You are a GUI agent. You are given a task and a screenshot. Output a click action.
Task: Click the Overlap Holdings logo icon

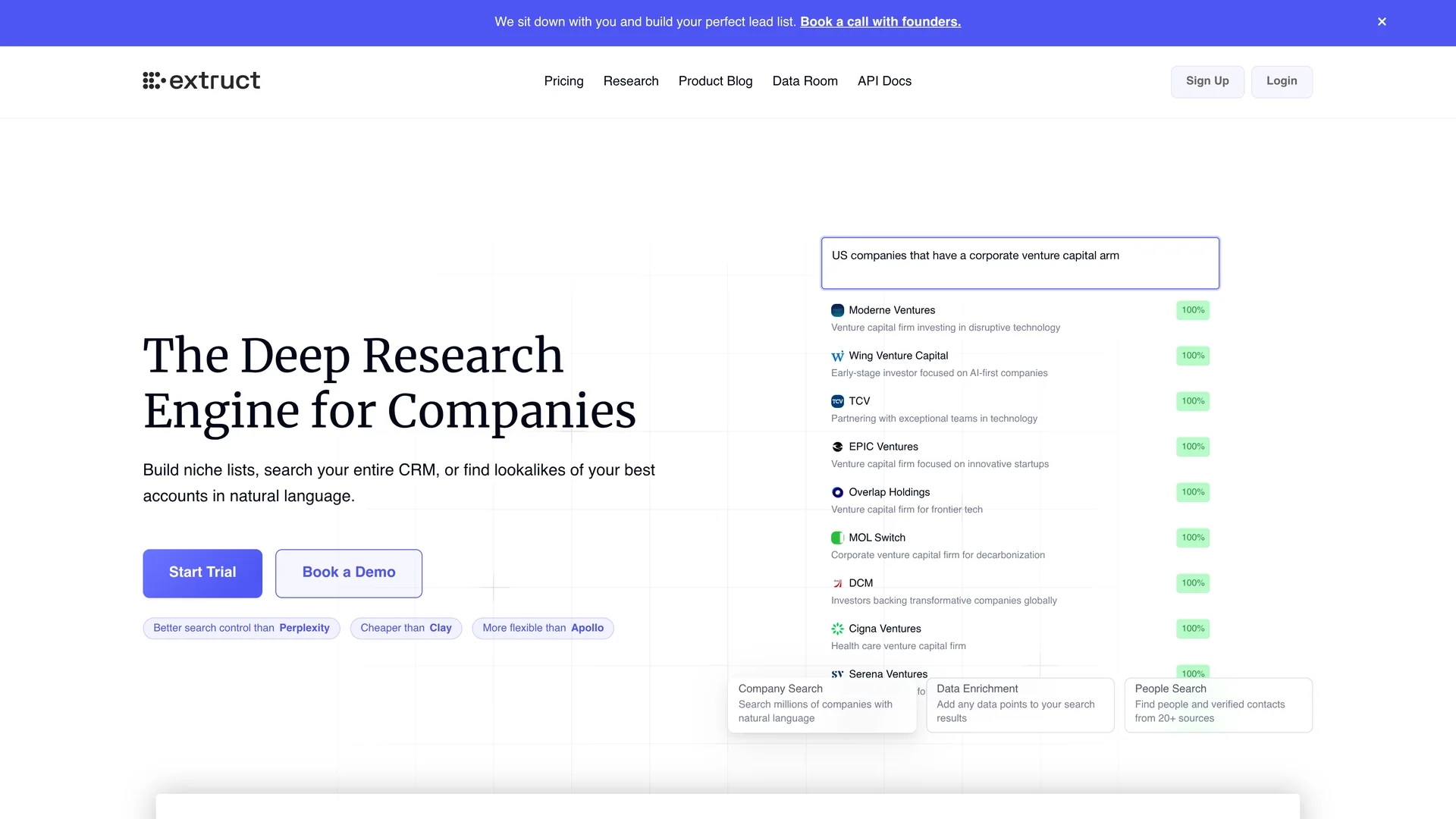(x=837, y=492)
